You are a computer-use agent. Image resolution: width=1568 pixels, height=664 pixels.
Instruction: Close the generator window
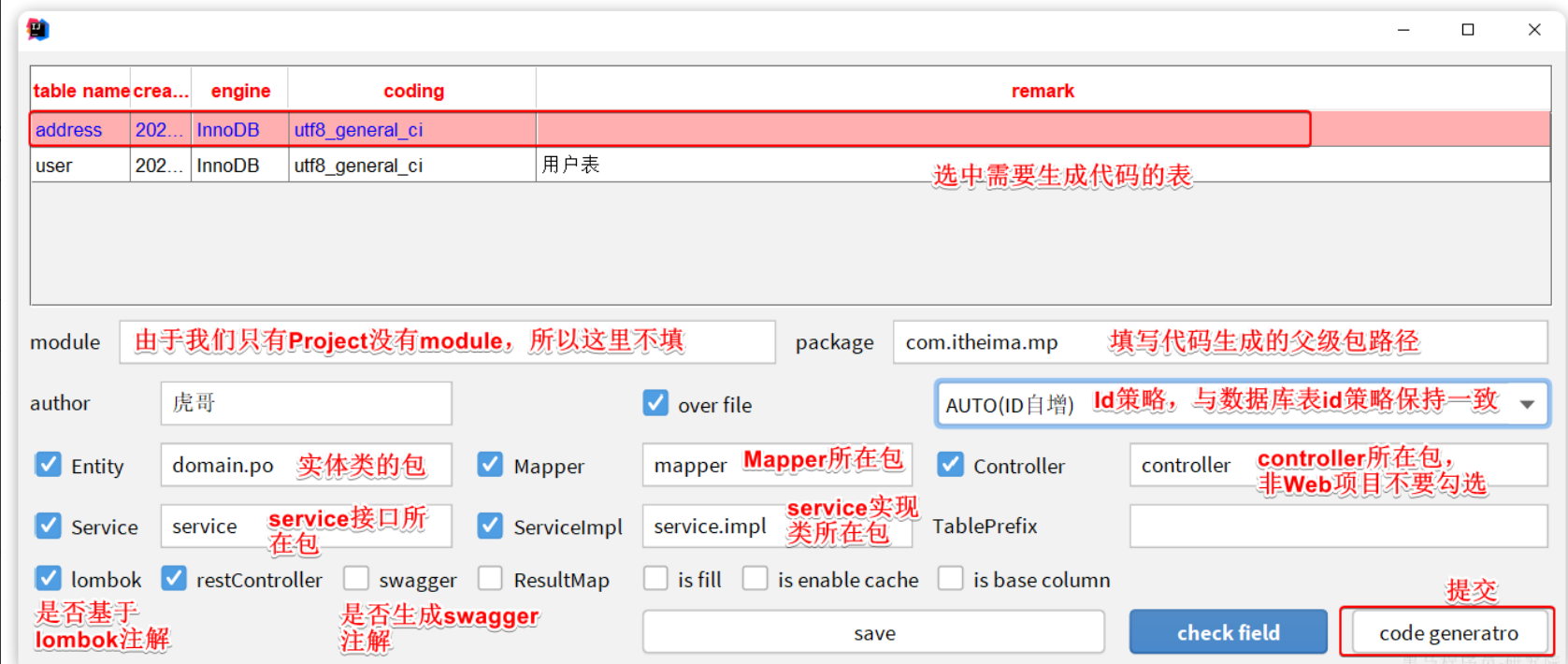1534,30
